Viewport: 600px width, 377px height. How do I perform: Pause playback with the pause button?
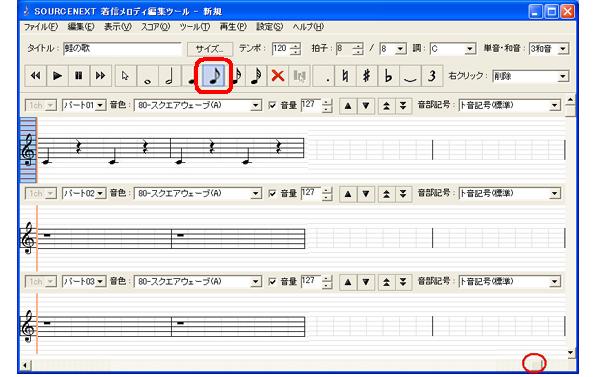[79, 76]
